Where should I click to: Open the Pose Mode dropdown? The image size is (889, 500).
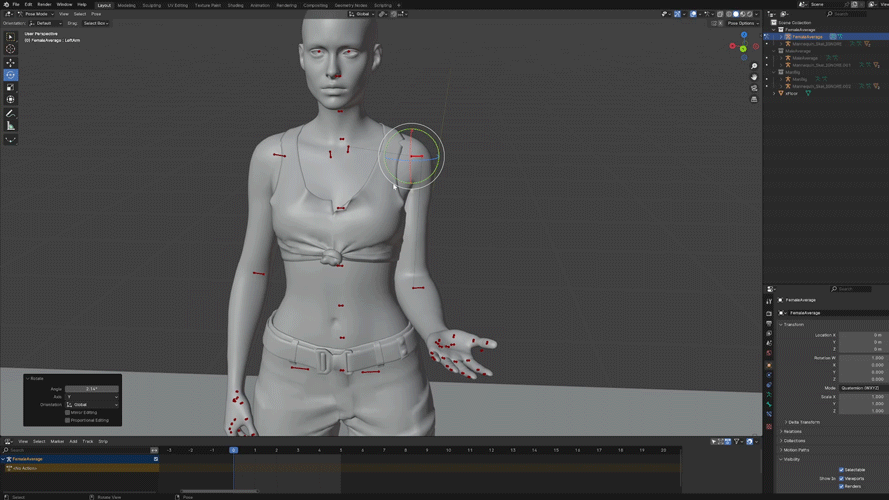point(36,14)
